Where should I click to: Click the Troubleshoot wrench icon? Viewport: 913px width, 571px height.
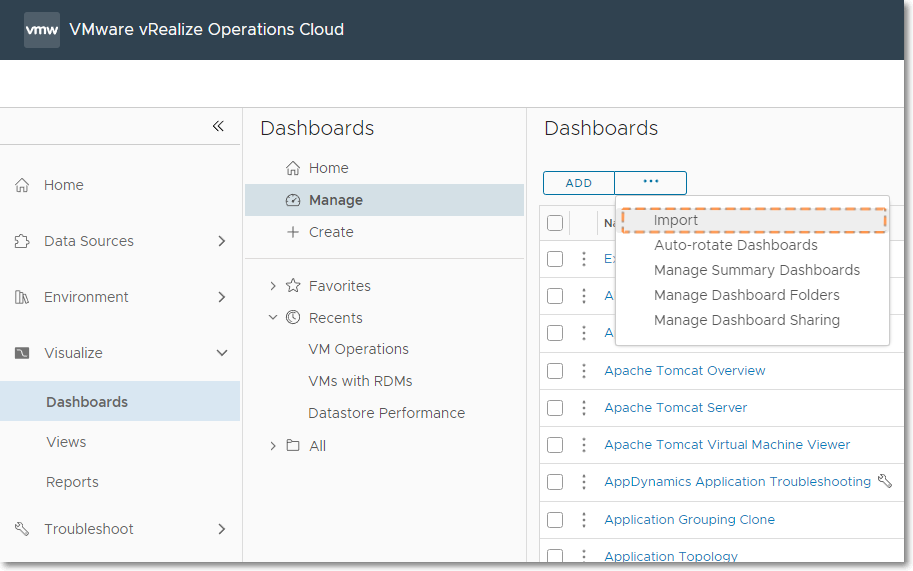pyautogui.click(x=22, y=529)
